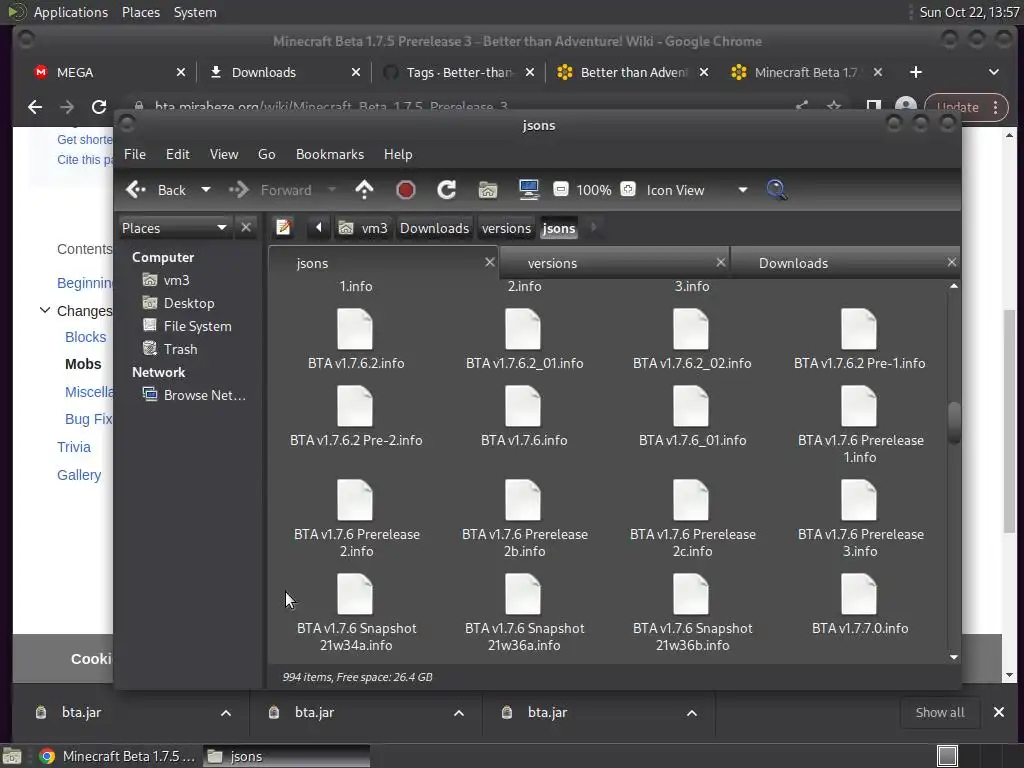1024x768 pixels.
Task: Open the Chrome tab search chevron
Action: point(993,72)
